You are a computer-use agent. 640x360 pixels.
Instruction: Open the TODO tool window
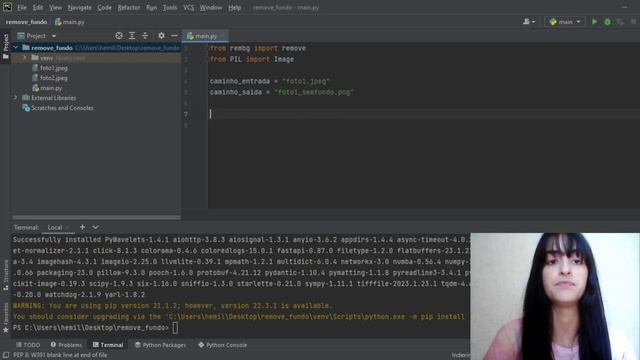[28, 345]
